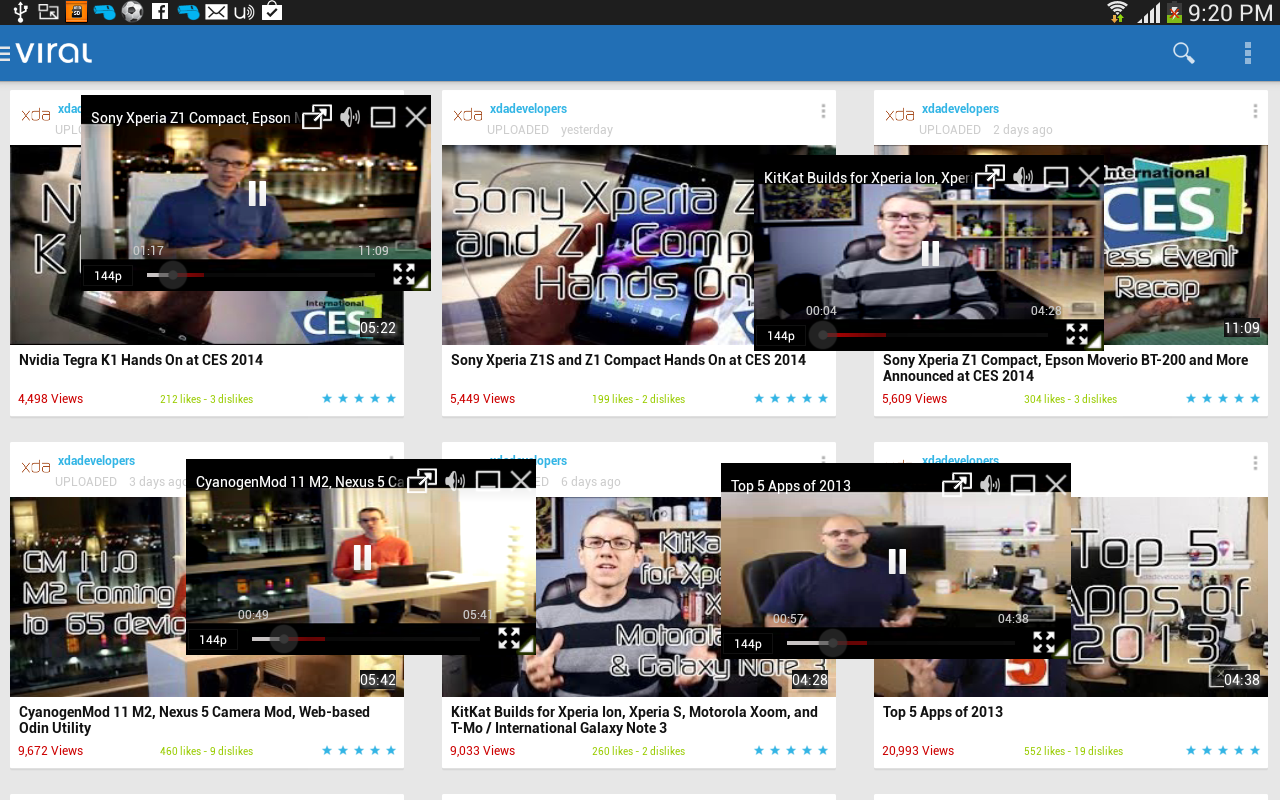
Task: Go fullscreen in the player showing 01:17
Action: click(404, 274)
